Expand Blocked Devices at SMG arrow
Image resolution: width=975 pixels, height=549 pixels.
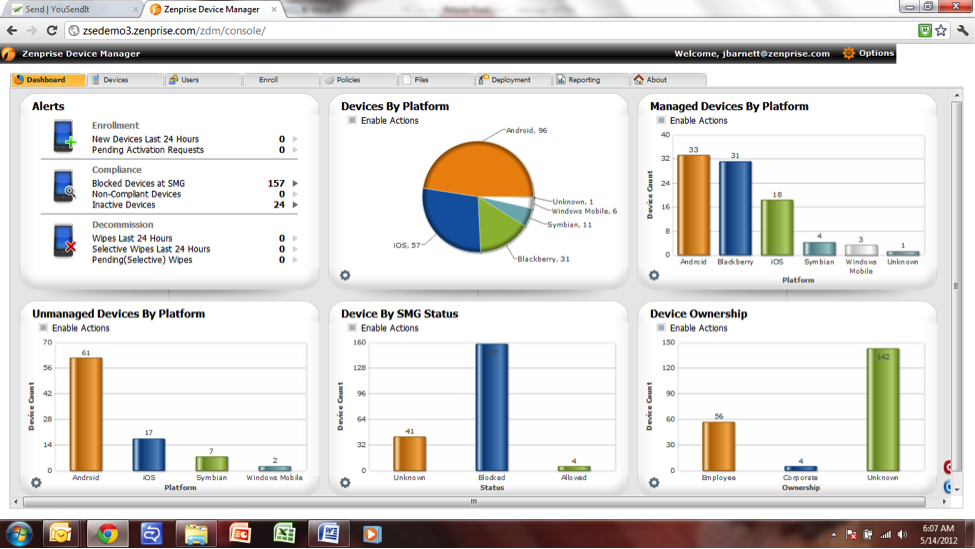pos(295,184)
